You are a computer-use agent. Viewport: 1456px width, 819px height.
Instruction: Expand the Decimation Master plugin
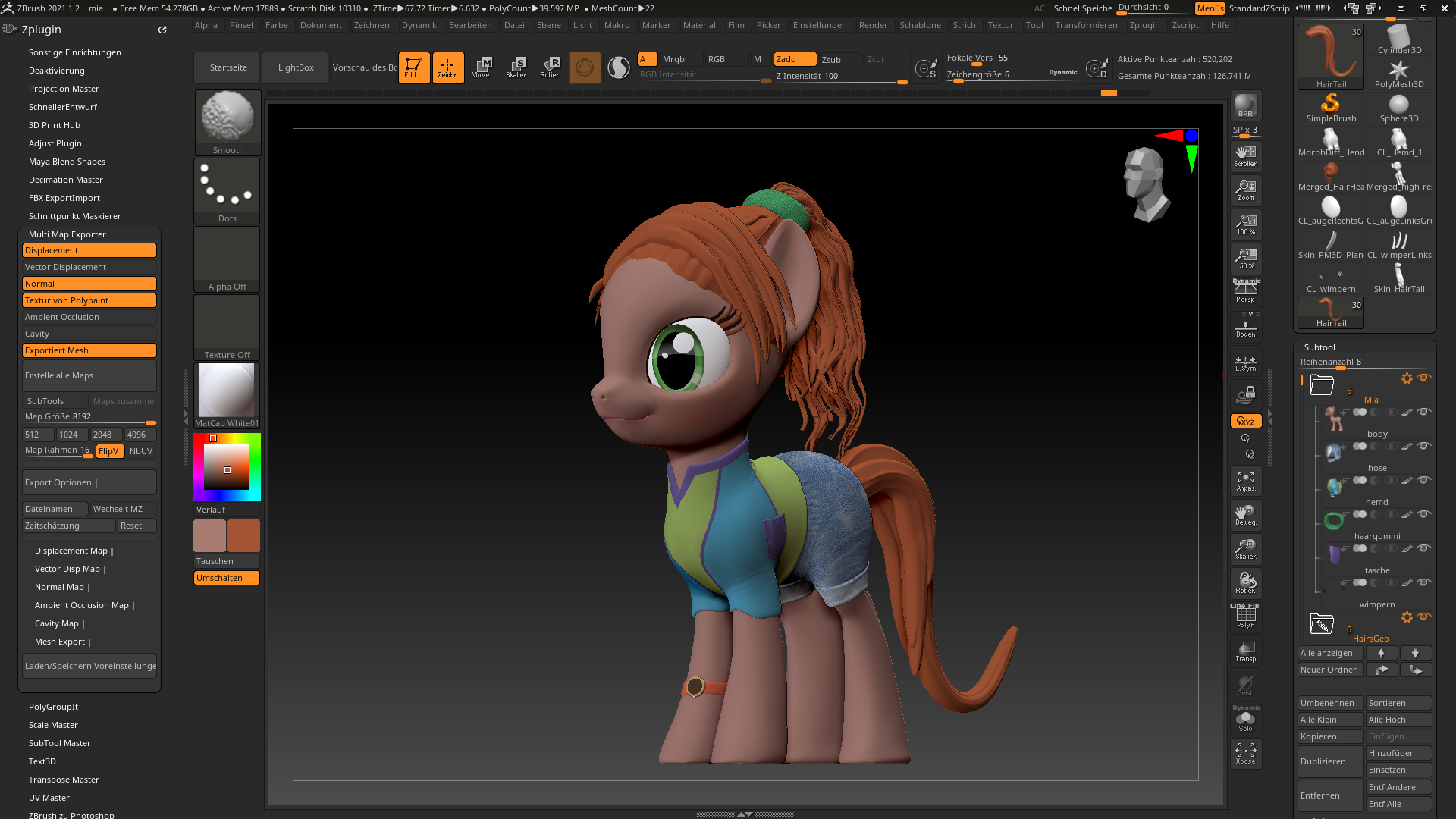click(66, 180)
